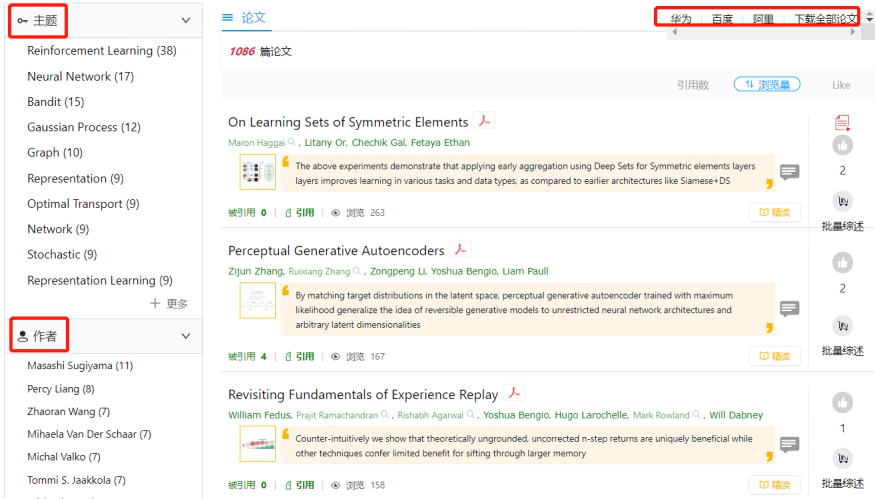Add Perceptual Generative Autoencoders to batch review cart
The width and height of the screenshot is (875, 499).
coord(842,326)
